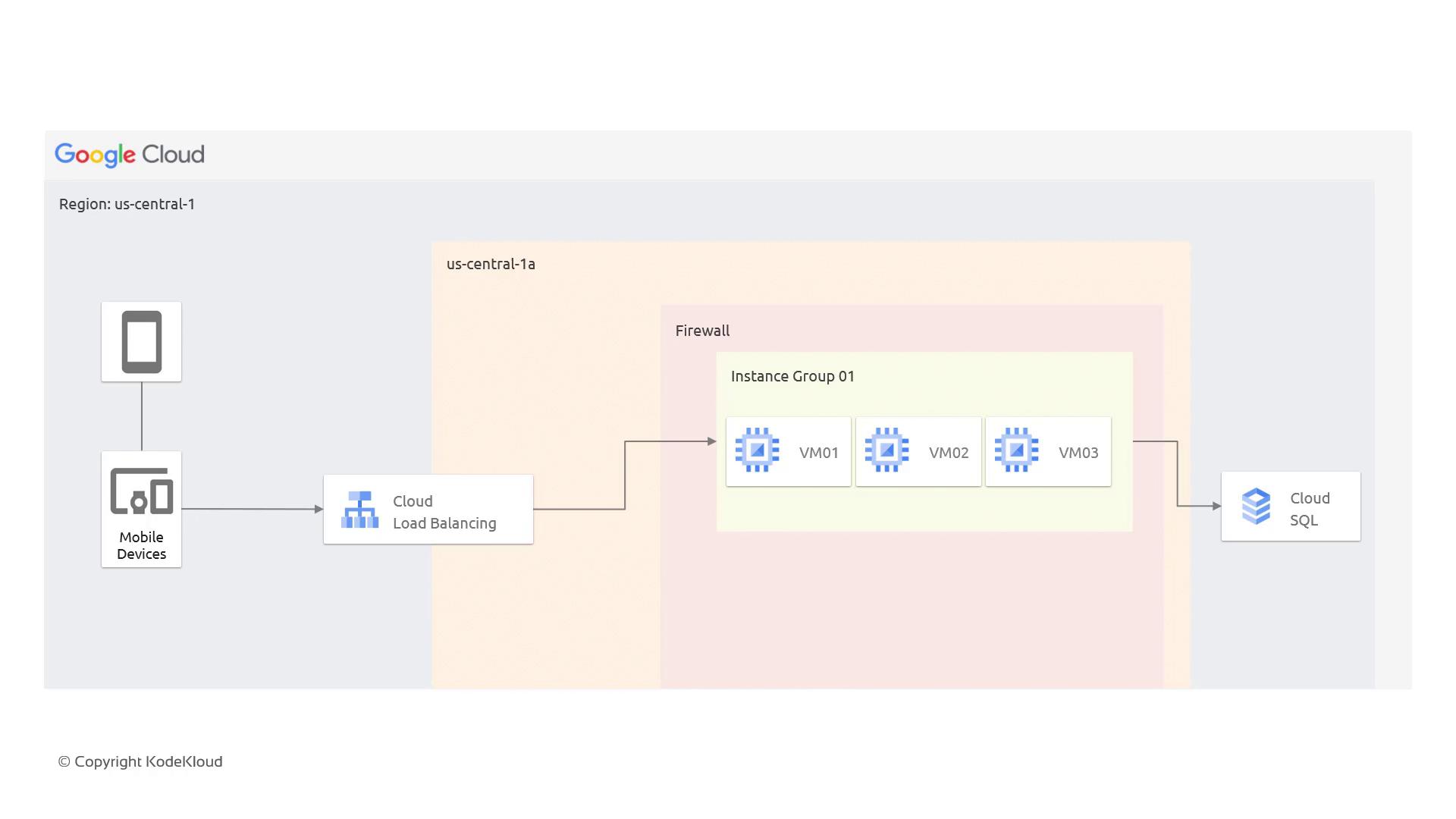This screenshot has height=819, width=1456.
Task: Click arrowhead entering Cloud Load Balancing box
Action: pos(319,509)
